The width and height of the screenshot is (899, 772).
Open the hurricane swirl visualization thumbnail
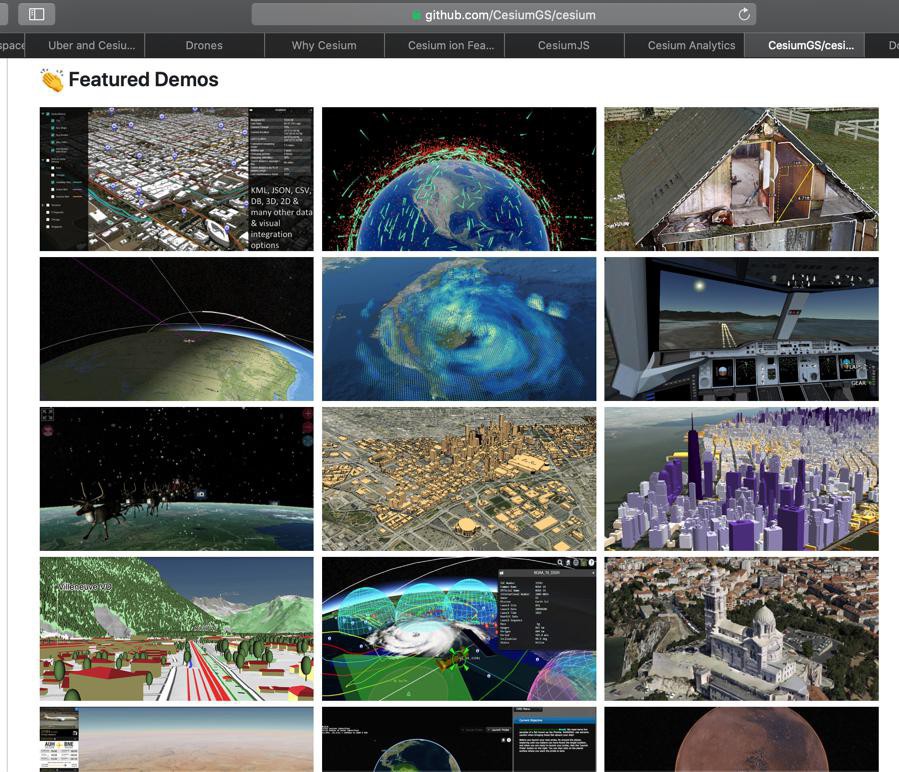[x=459, y=329]
